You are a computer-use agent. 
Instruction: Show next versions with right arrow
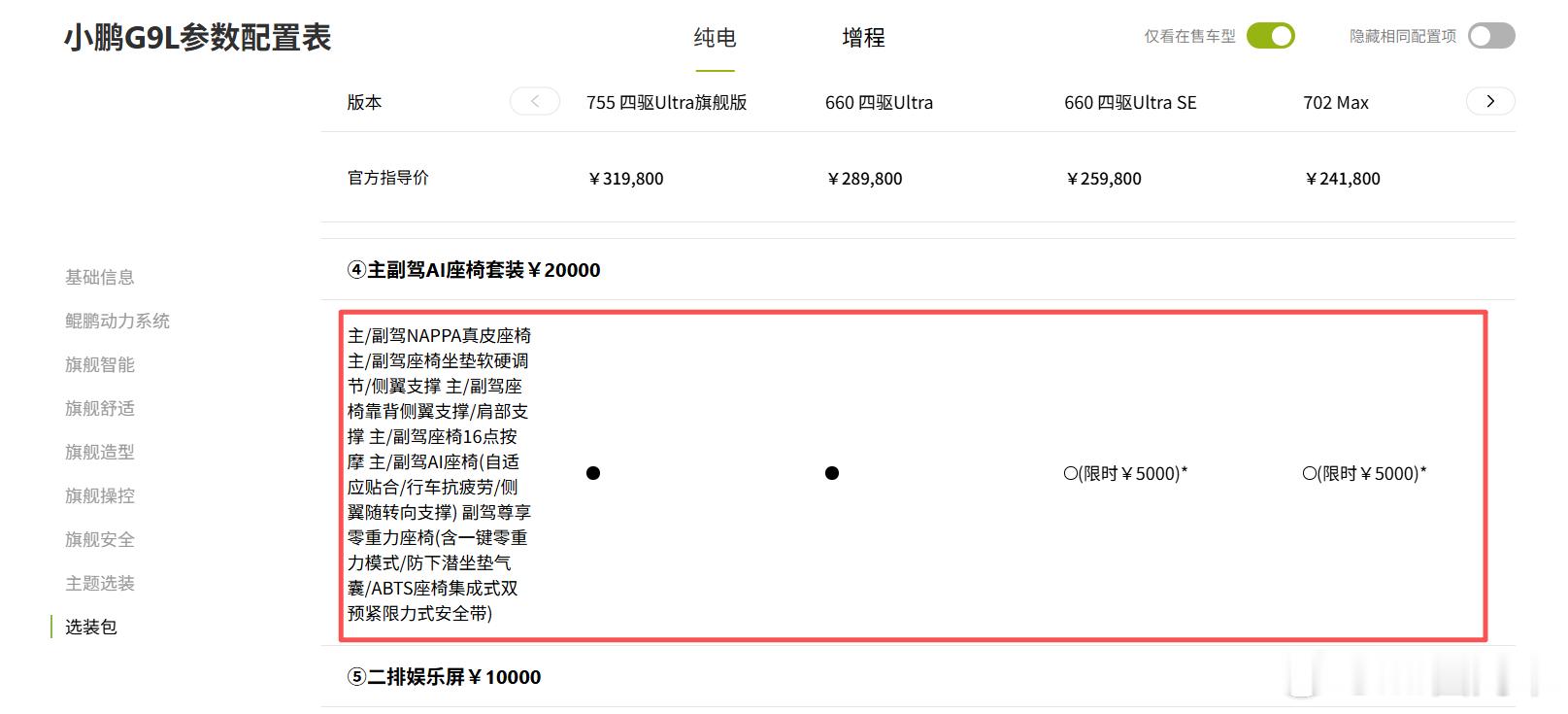point(1490,101)
